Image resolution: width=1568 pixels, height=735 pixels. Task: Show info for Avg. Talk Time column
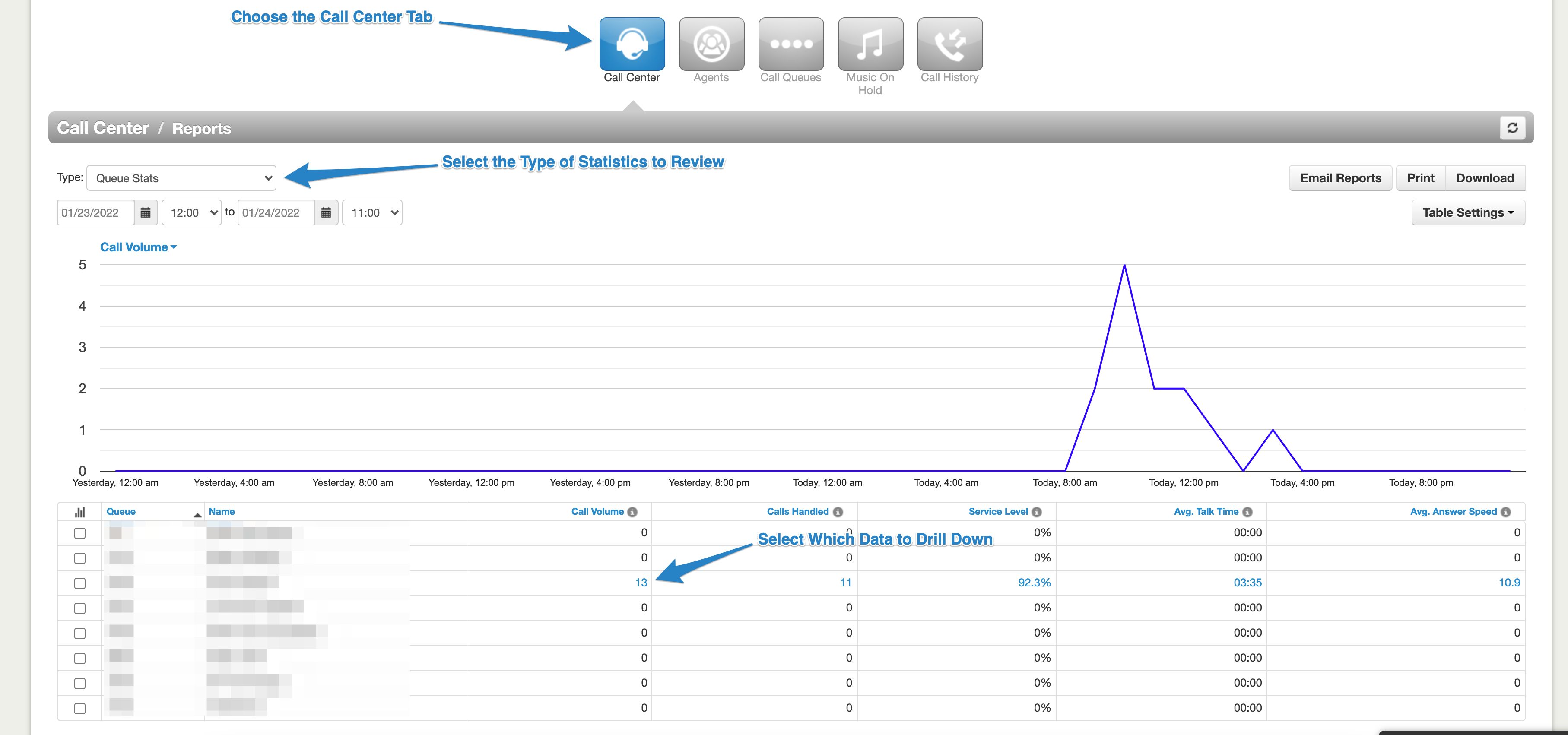click(1247, 512)
